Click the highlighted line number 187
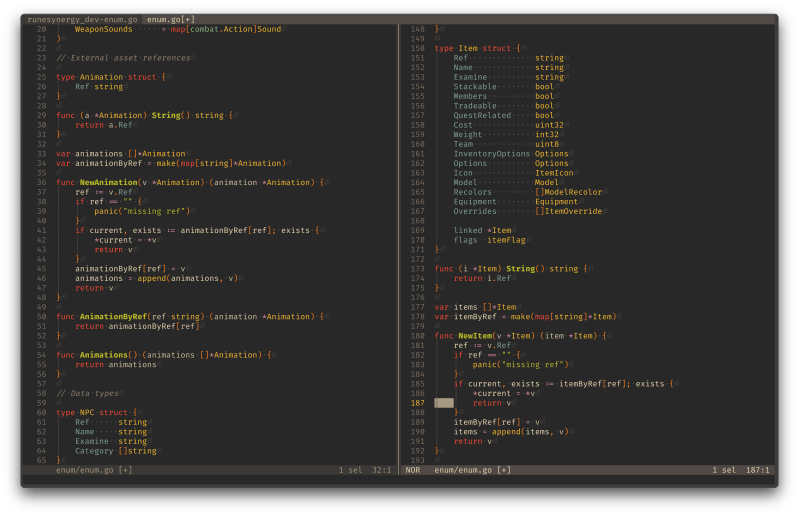This screenshot has width=799, height=515. pos(418,403)
